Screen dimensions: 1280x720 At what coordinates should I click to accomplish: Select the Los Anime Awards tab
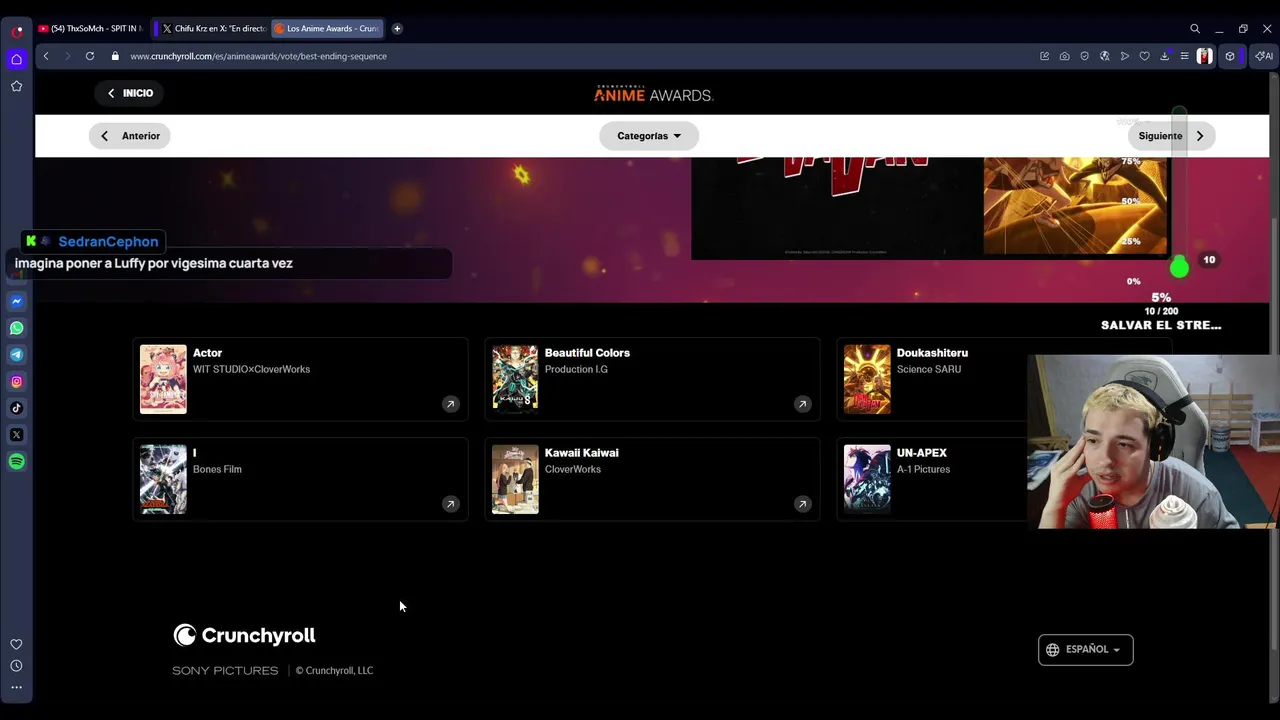(327, 29)
